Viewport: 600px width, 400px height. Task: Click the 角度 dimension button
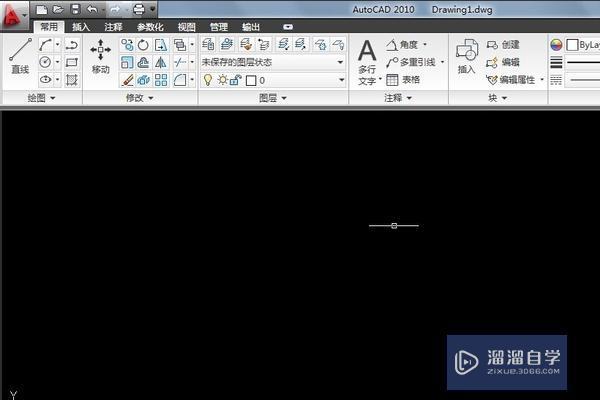(402, 45)
